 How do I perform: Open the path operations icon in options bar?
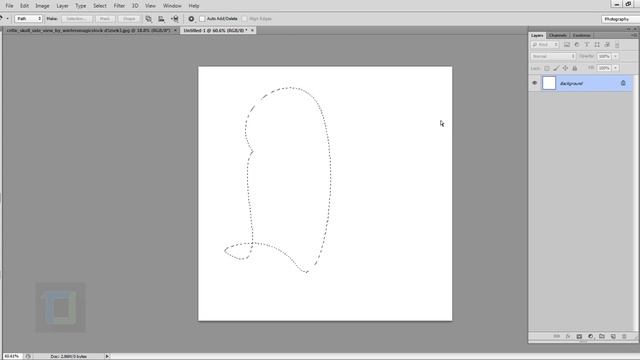point(149,19)
